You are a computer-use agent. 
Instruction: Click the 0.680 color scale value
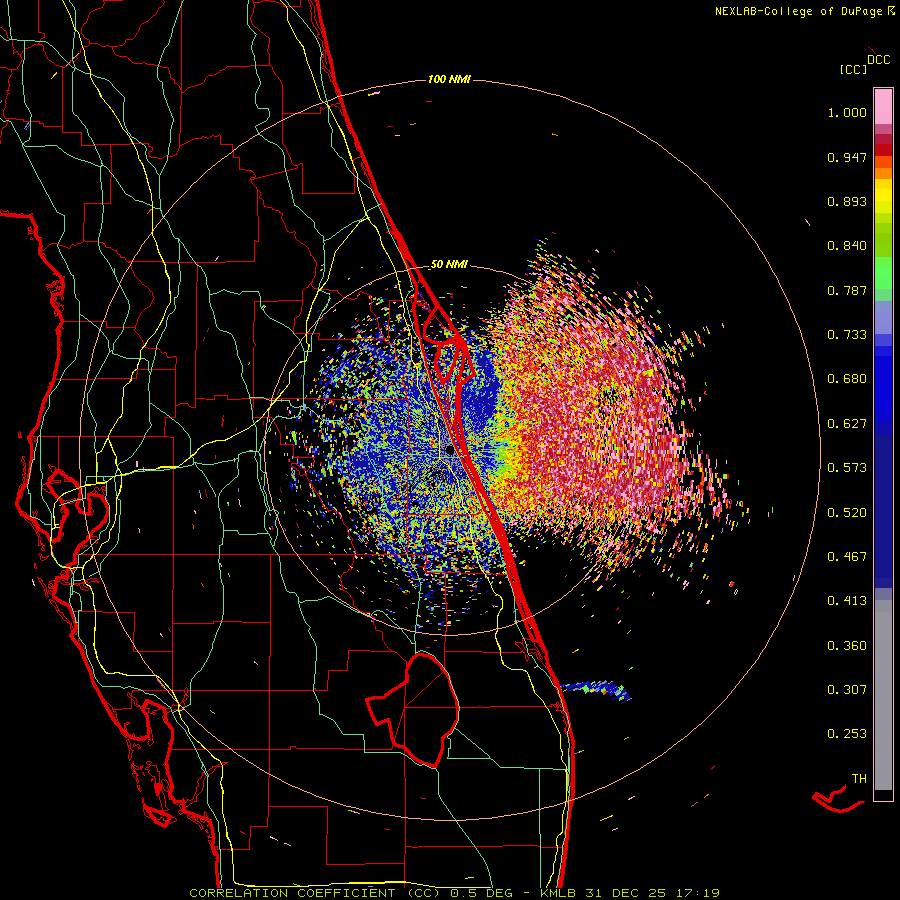click(x=847, y=379)
